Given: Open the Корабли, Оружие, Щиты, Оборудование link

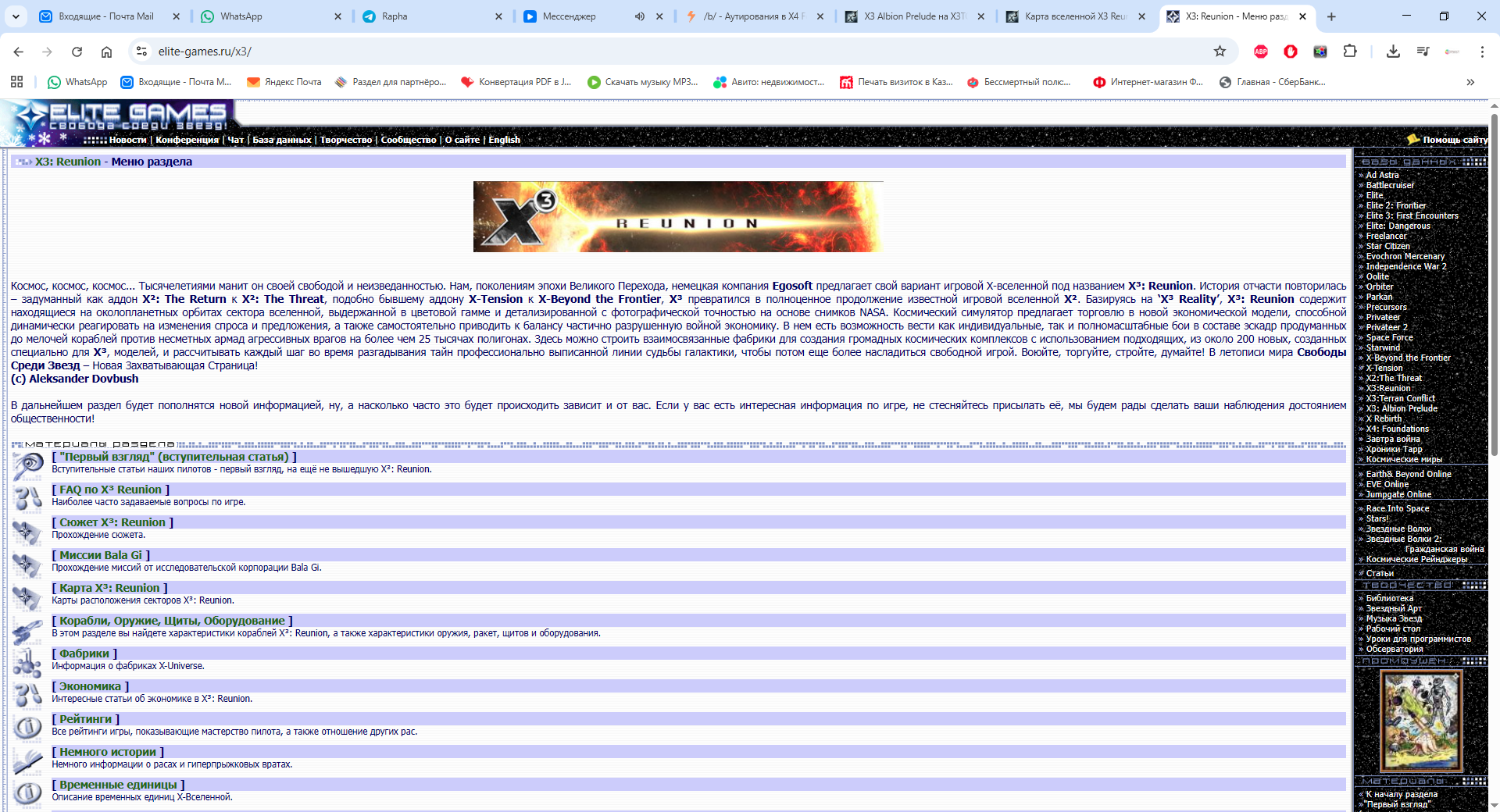Looking at the screenshot, I should pos(173,621).
